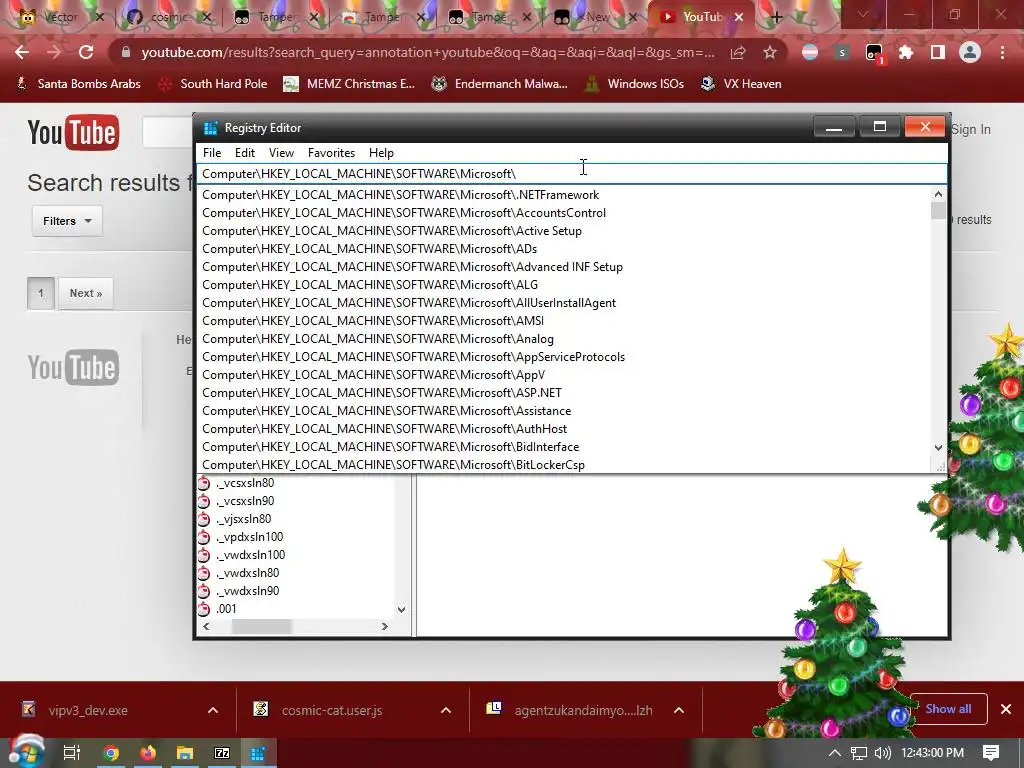Select the AllUserInstallAgent path suggestion
1024x768 pixels.
(x=564, y=303)
